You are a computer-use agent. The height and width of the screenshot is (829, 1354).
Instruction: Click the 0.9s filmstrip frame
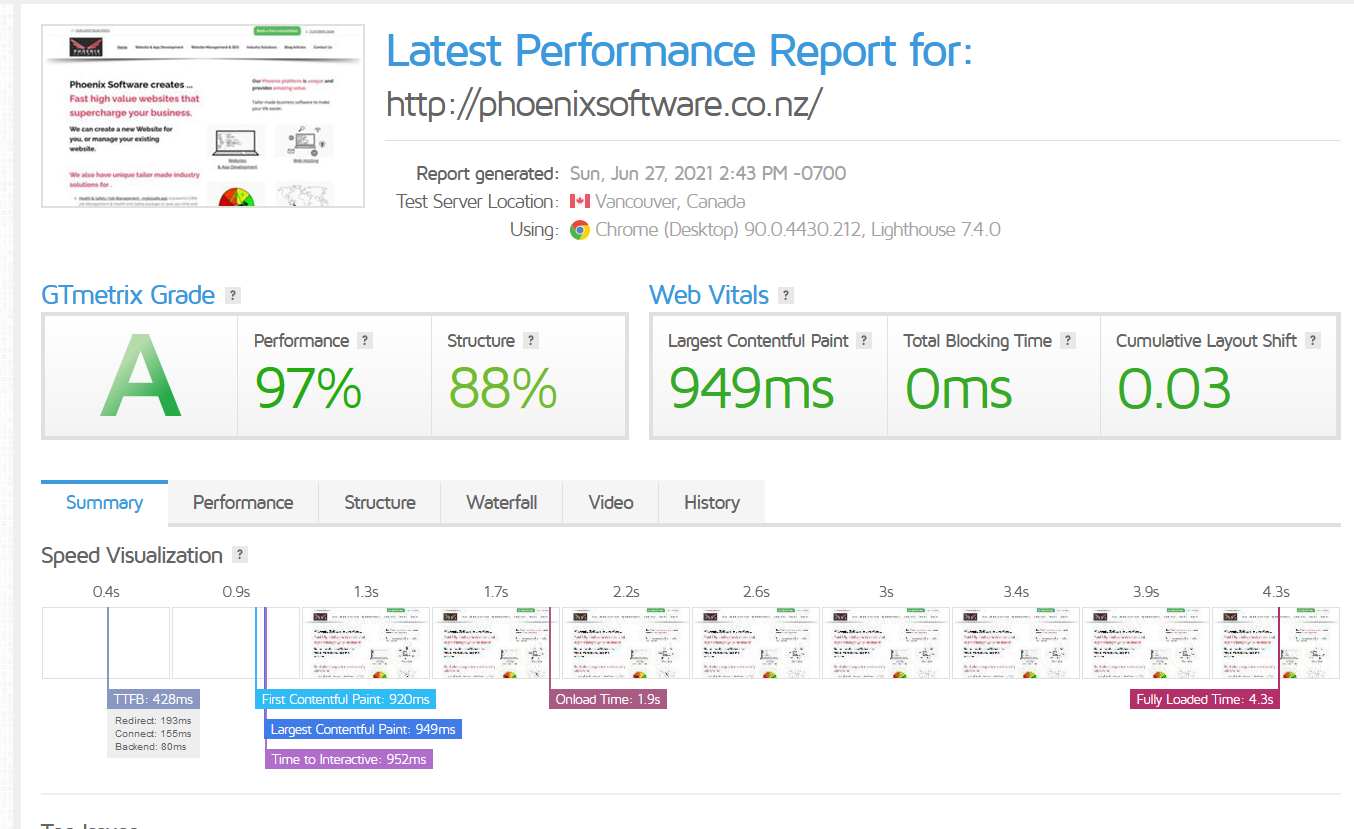[236, 643]
